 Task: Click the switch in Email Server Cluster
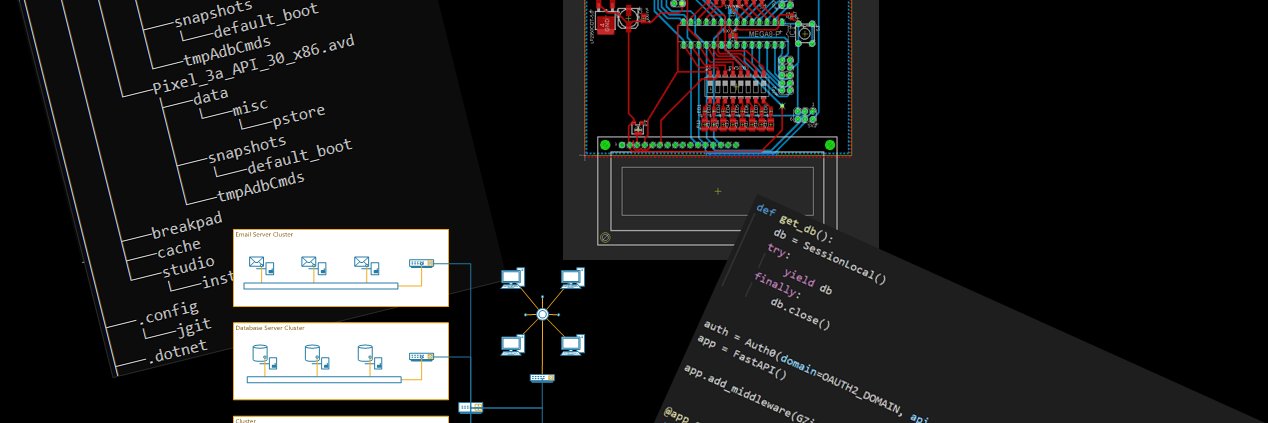(421, 264)
